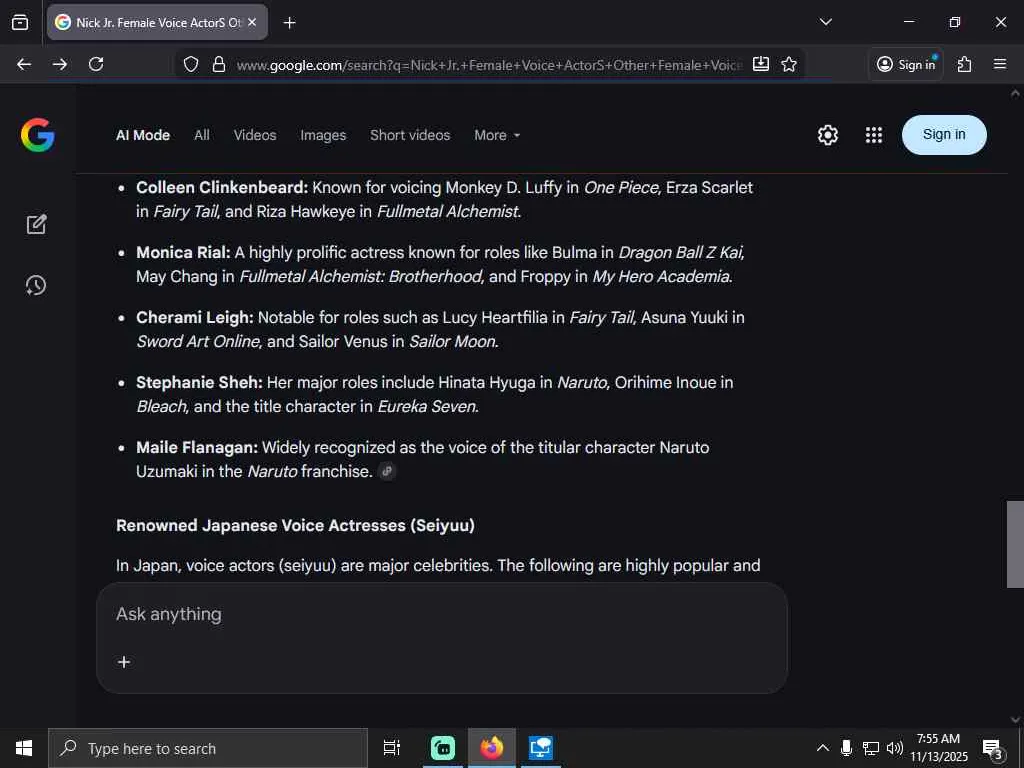
Task: Expand the More search filters dropdown
Action: (x=497, y=135)
